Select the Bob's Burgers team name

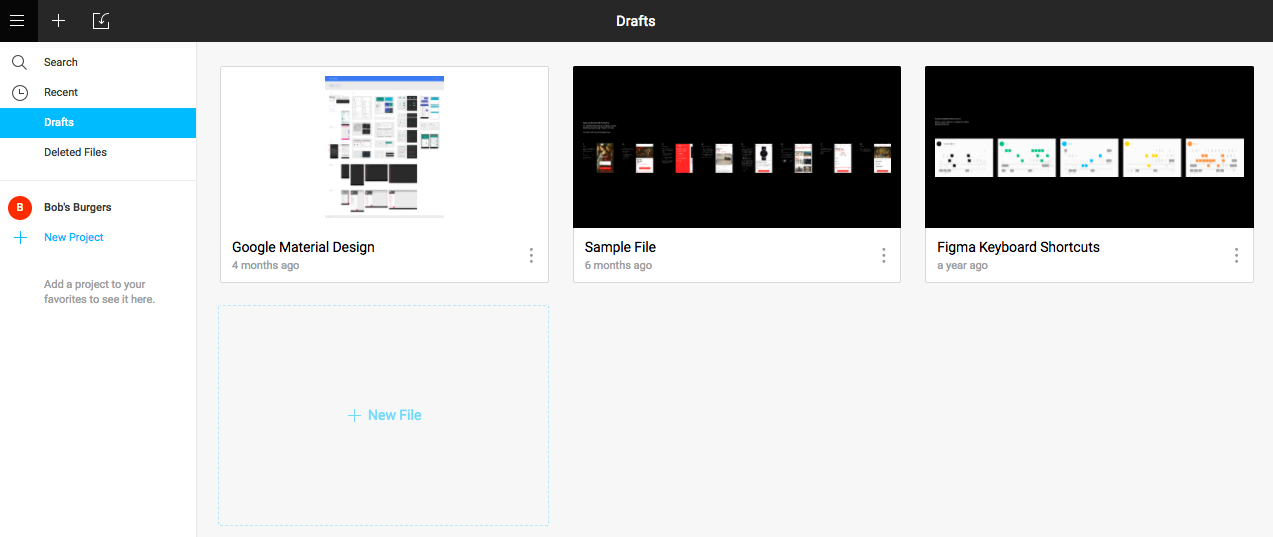click(78, 207)
